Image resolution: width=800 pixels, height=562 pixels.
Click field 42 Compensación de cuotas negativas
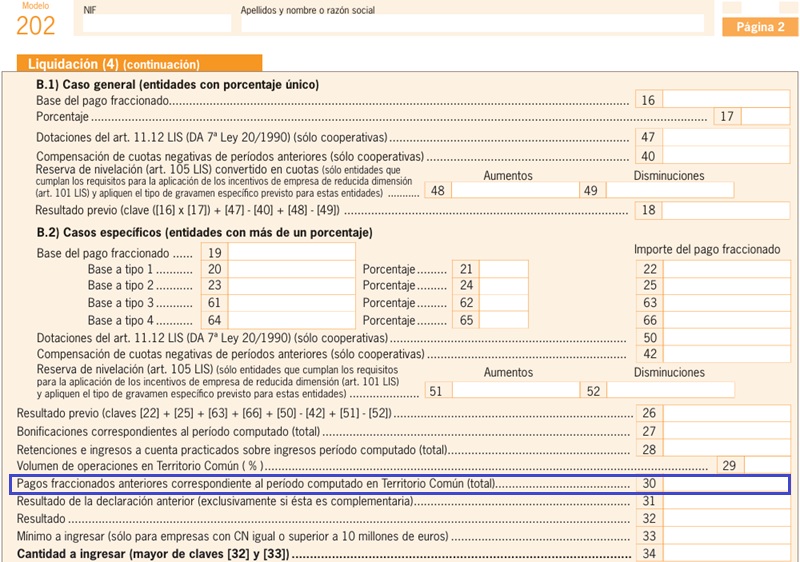point(727,353)
